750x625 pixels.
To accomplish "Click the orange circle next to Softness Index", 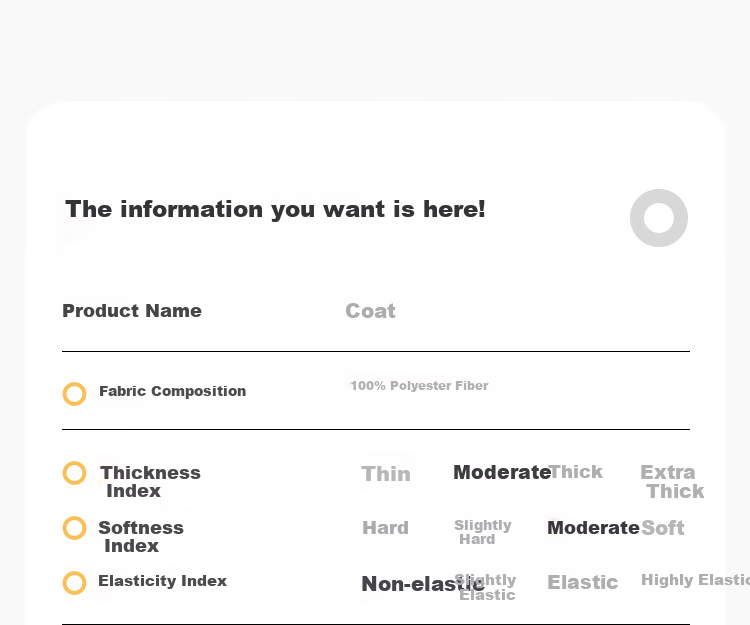I will click(x=75, y=528).
